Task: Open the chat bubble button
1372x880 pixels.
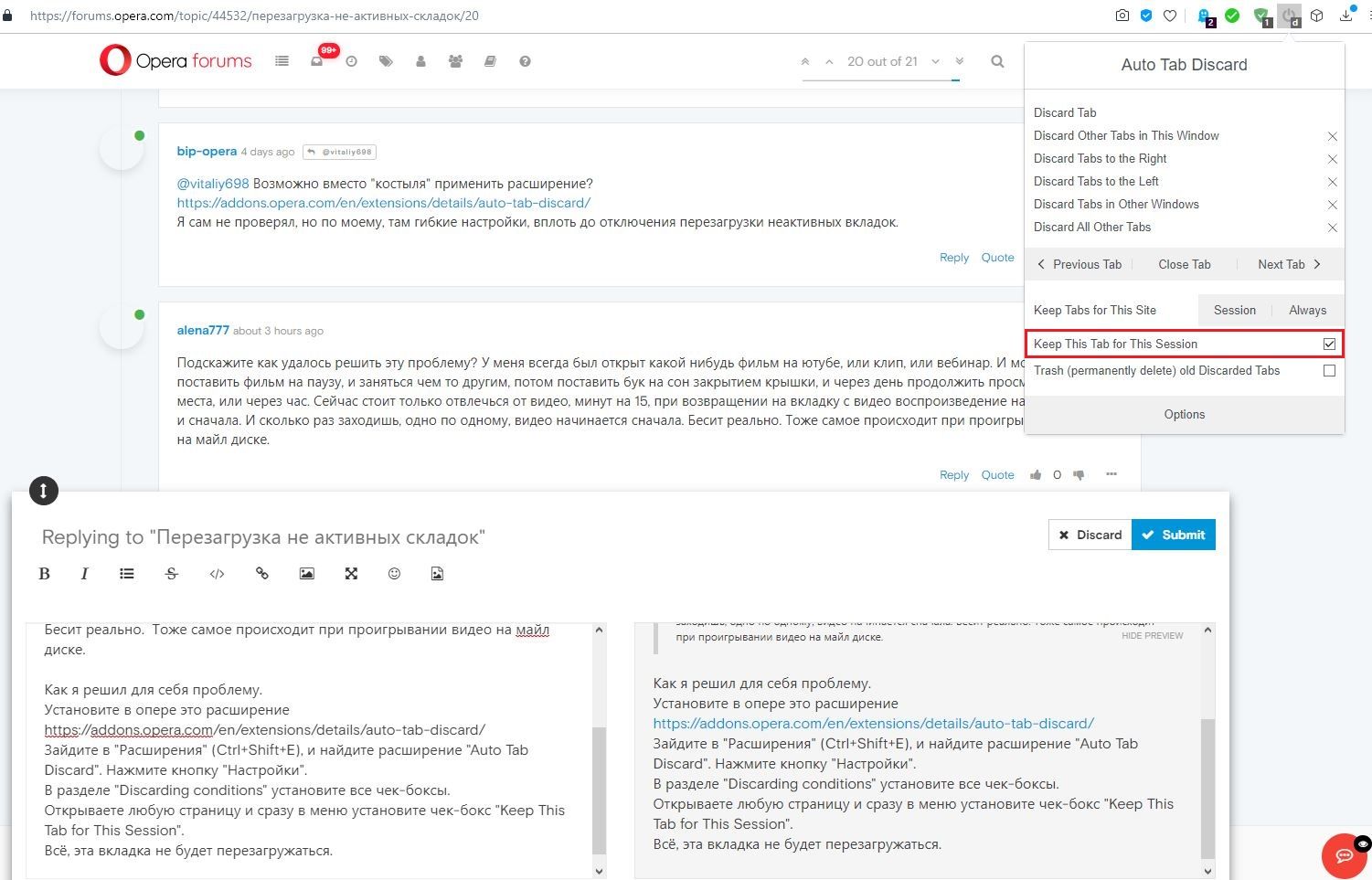Action: point(1345,855)
